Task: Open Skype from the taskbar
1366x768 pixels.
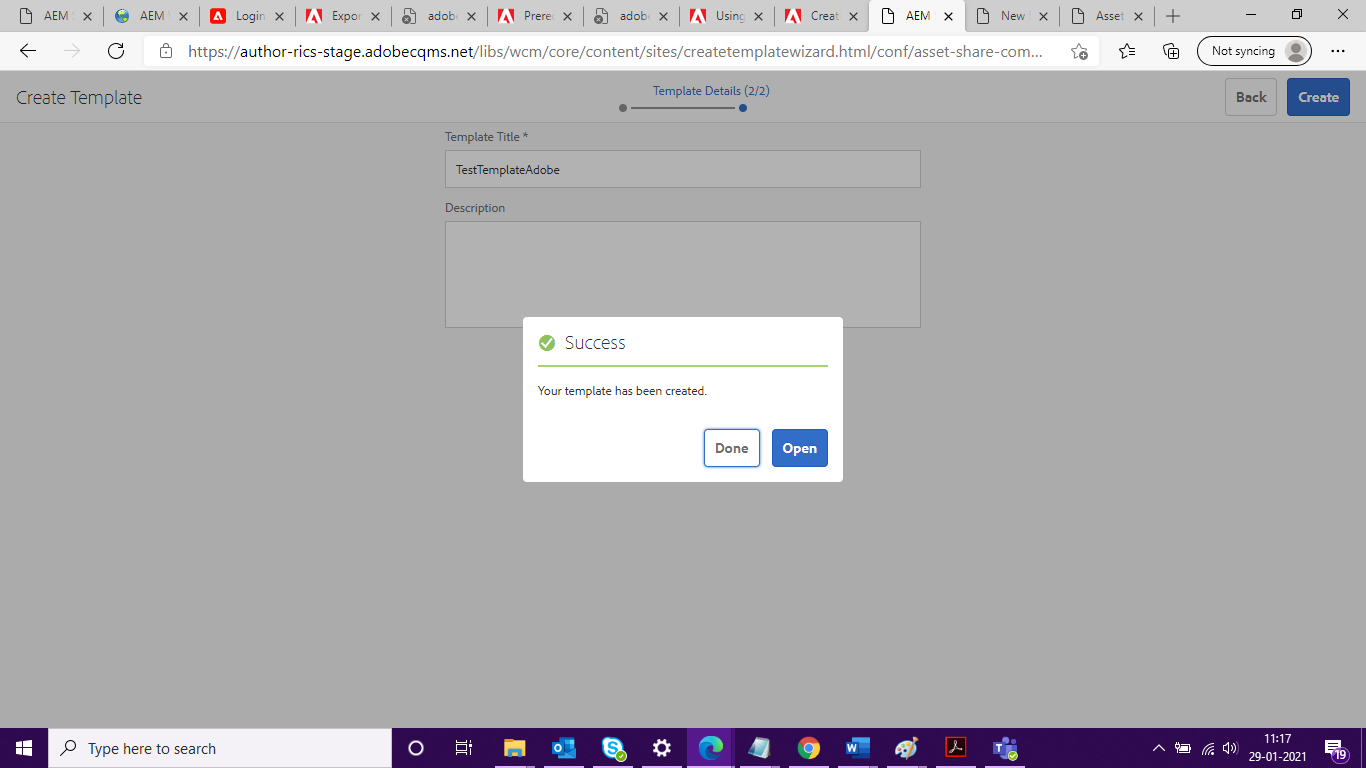Action: (x=613, y=747)
